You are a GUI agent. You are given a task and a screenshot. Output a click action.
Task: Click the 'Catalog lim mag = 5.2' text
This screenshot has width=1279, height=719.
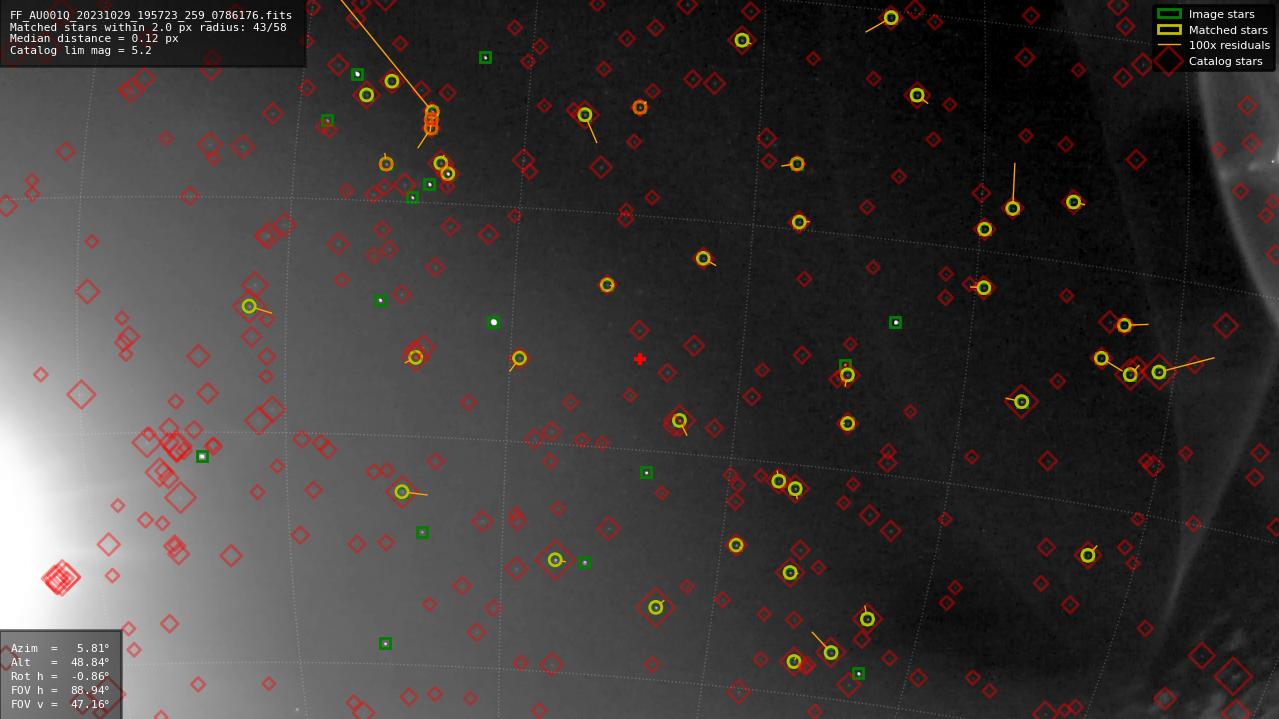(x=81, y=50)
